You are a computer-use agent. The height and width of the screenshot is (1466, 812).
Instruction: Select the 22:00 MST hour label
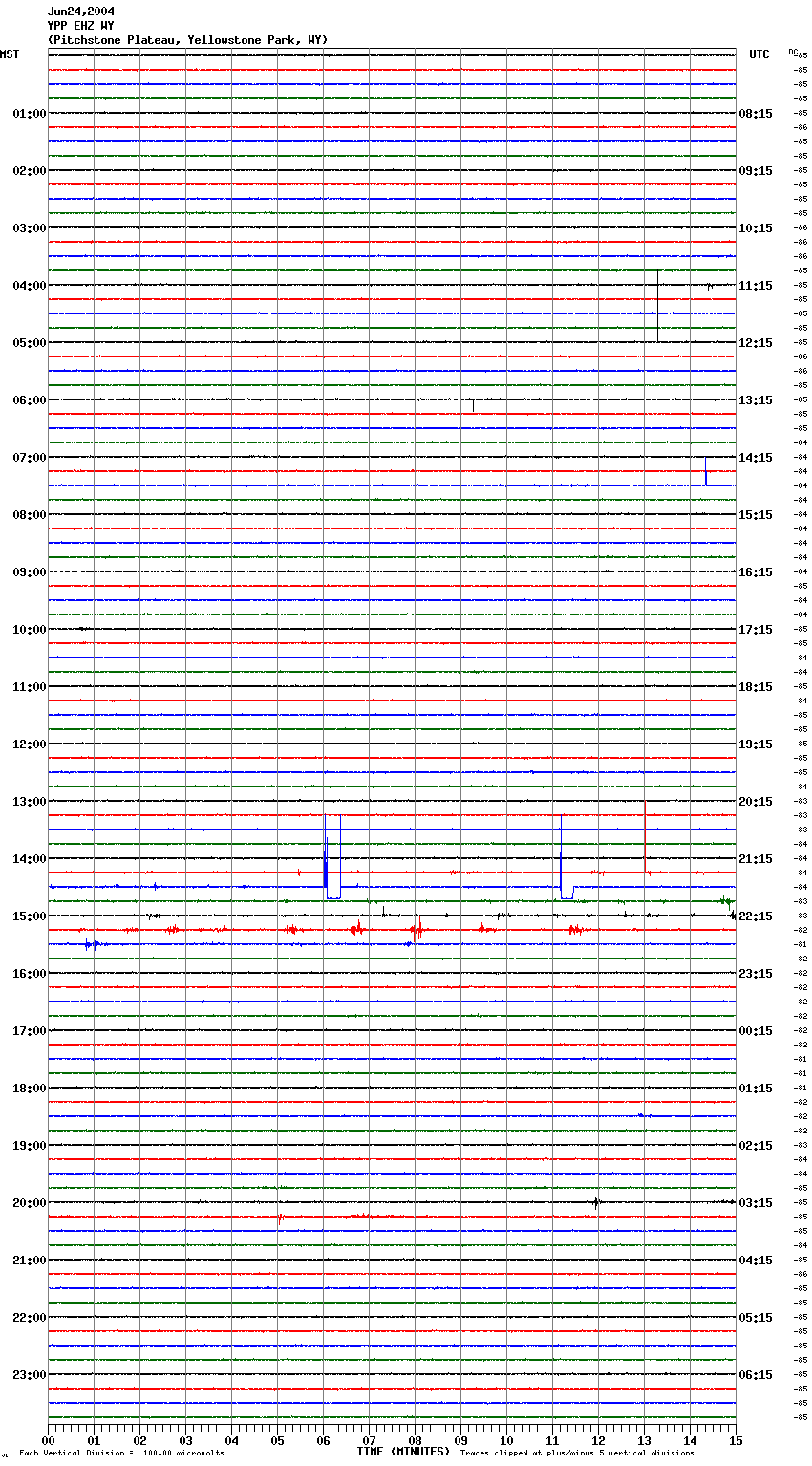click(x=30, y=1318)
